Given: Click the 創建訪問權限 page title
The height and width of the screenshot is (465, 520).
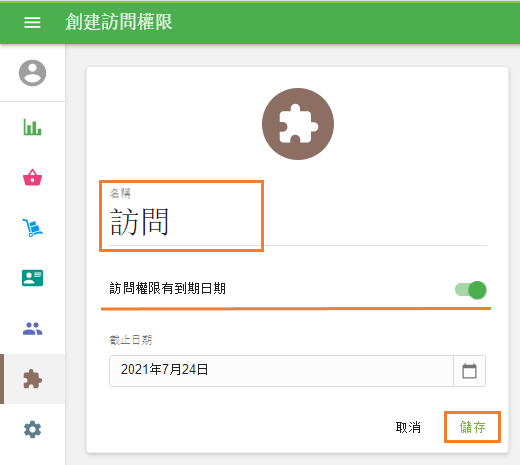Looking at the screenshot, I should (119, 22).
